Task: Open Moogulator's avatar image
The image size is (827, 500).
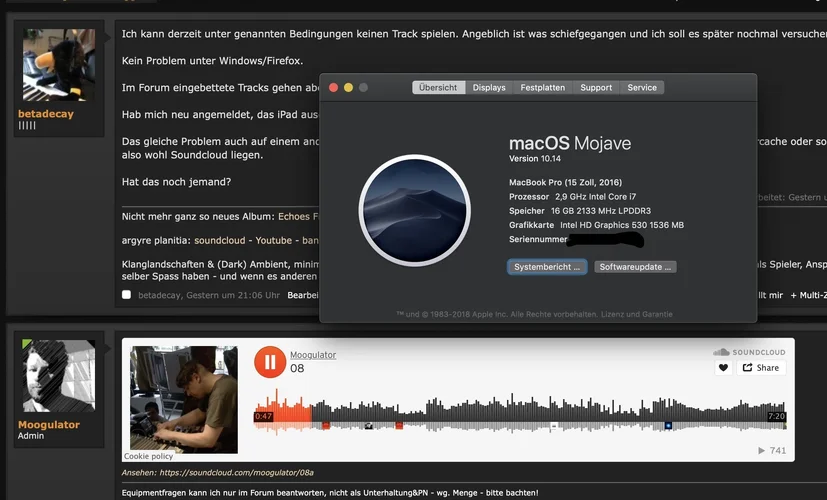Action: [59, 376]
